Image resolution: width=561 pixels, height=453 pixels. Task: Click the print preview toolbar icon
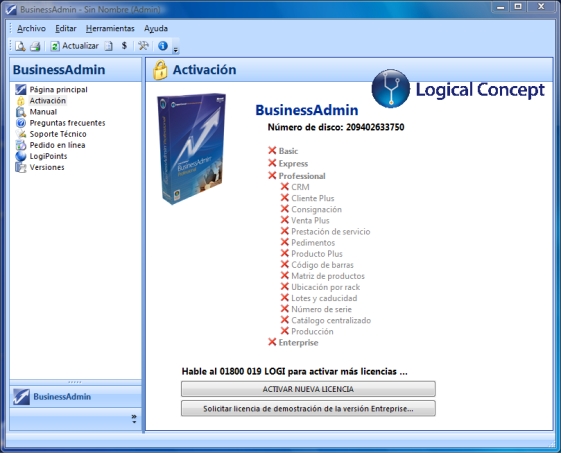pyautogui.click(x=20, y=46)
